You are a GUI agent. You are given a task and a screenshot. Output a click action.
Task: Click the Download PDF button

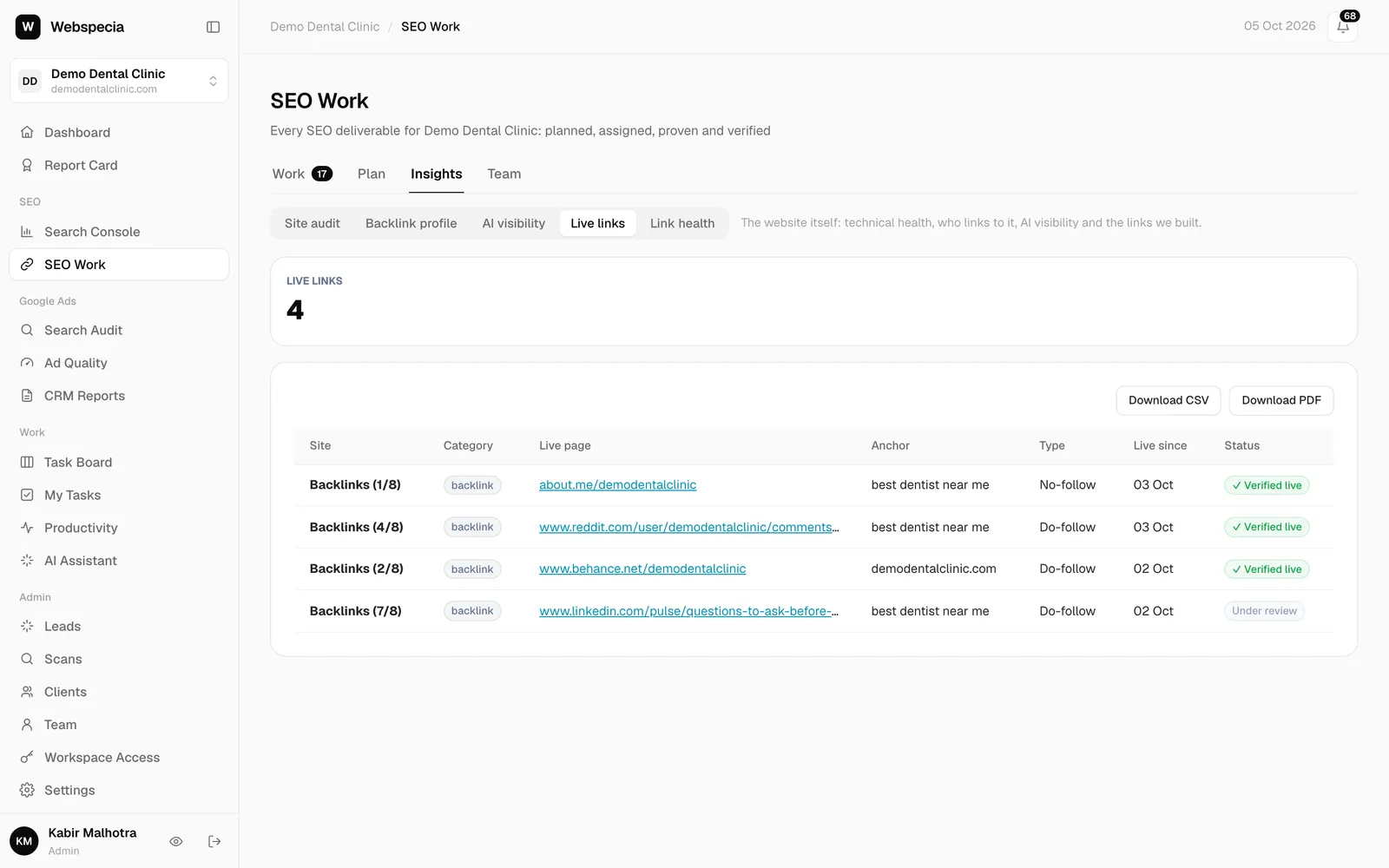pyautogui.click(x=1281, y=400)
